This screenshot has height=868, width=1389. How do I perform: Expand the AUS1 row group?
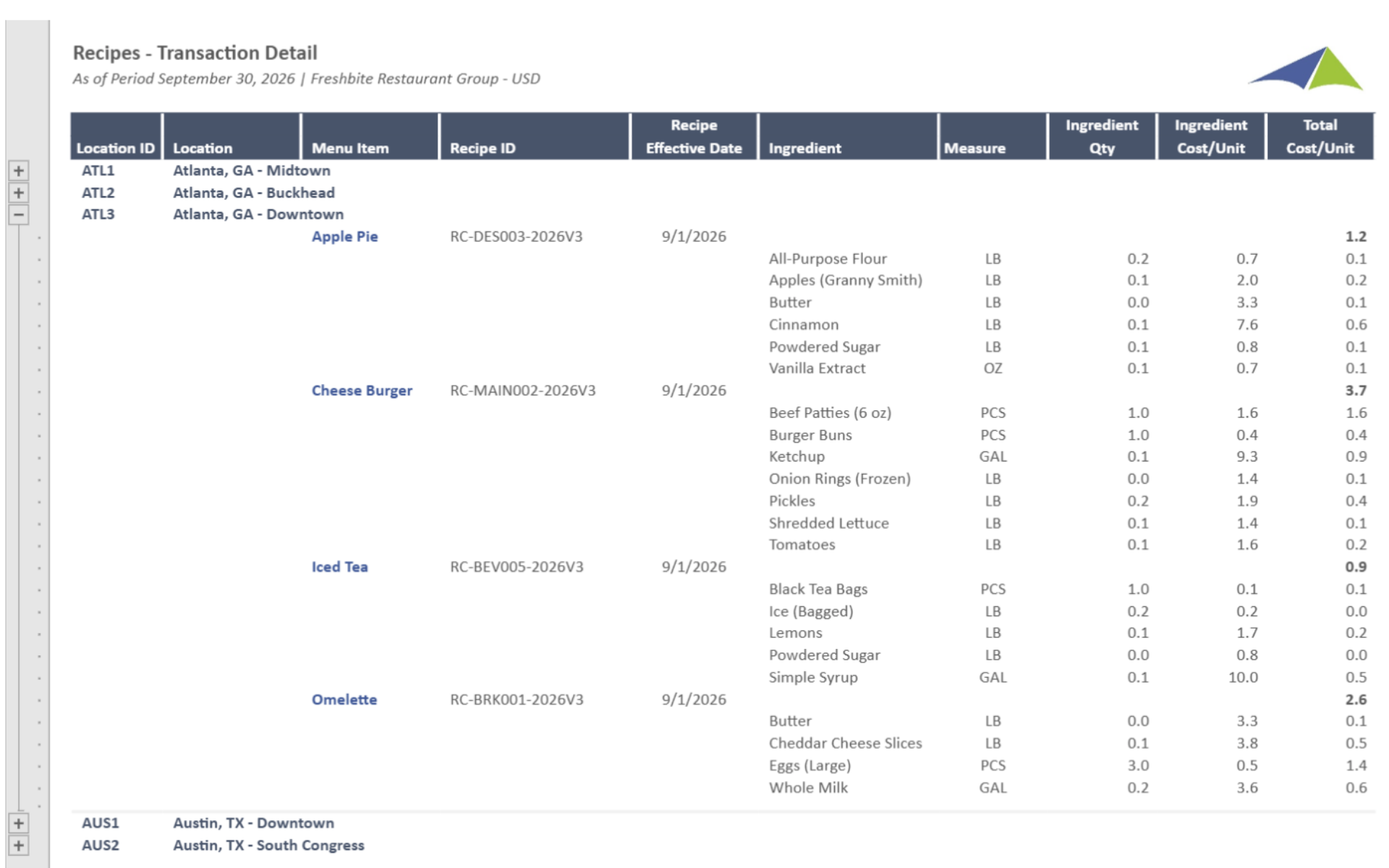click(x=19, y=823)
